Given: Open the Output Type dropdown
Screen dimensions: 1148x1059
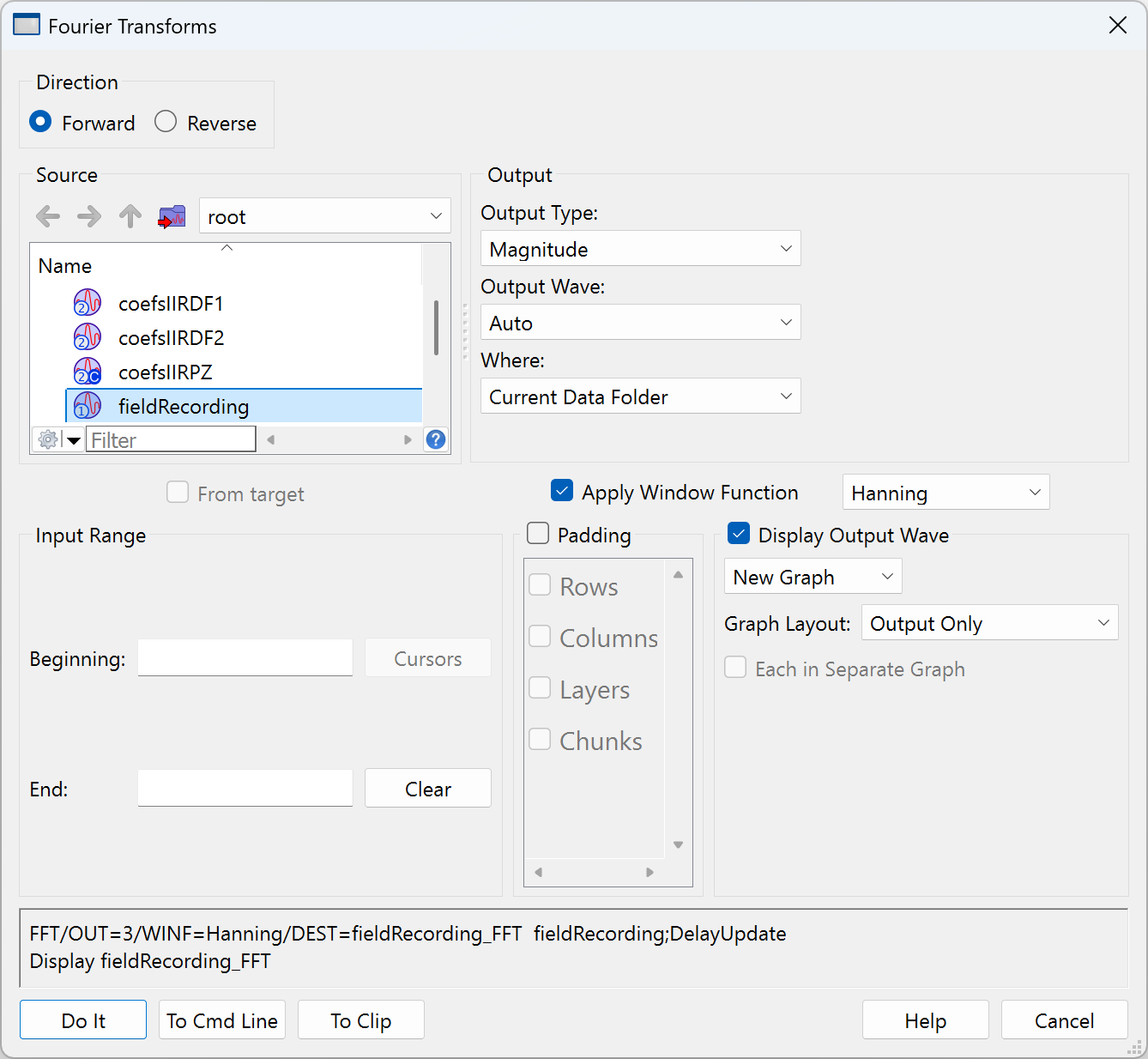Looking at the screenshot, I should click(640, 249).
